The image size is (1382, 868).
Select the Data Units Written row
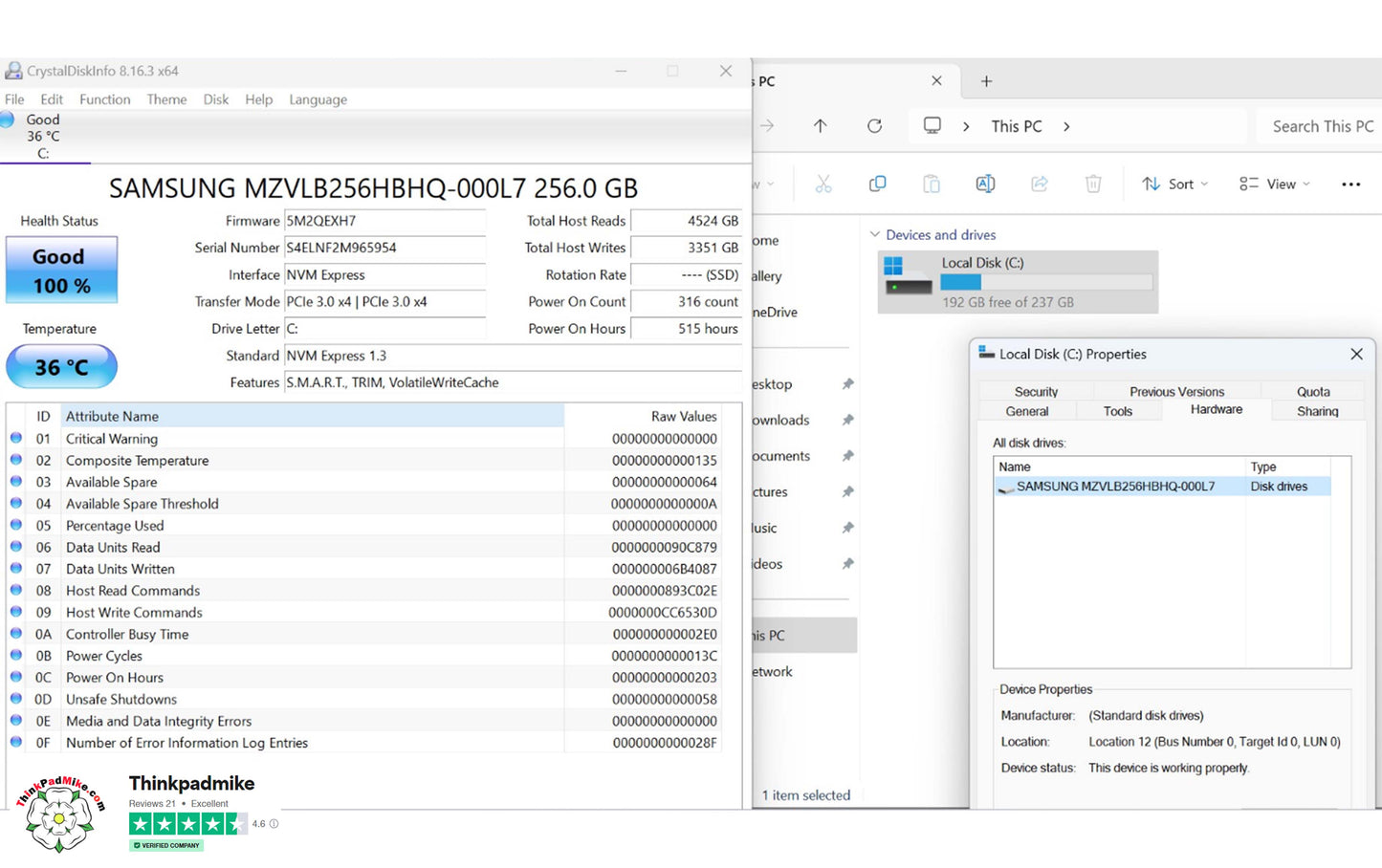(364, 569)
